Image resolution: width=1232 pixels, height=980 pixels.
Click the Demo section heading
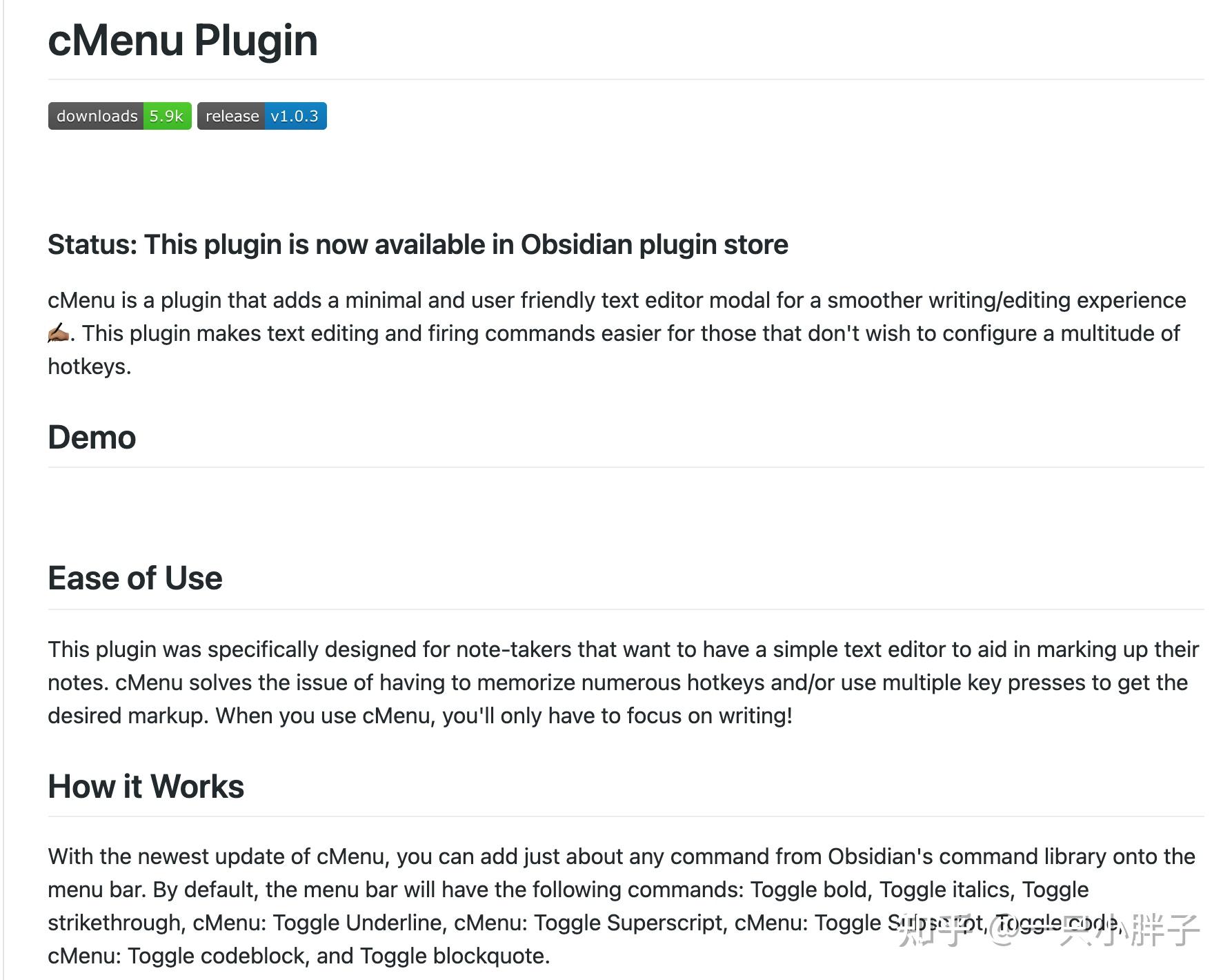point(92,438)
